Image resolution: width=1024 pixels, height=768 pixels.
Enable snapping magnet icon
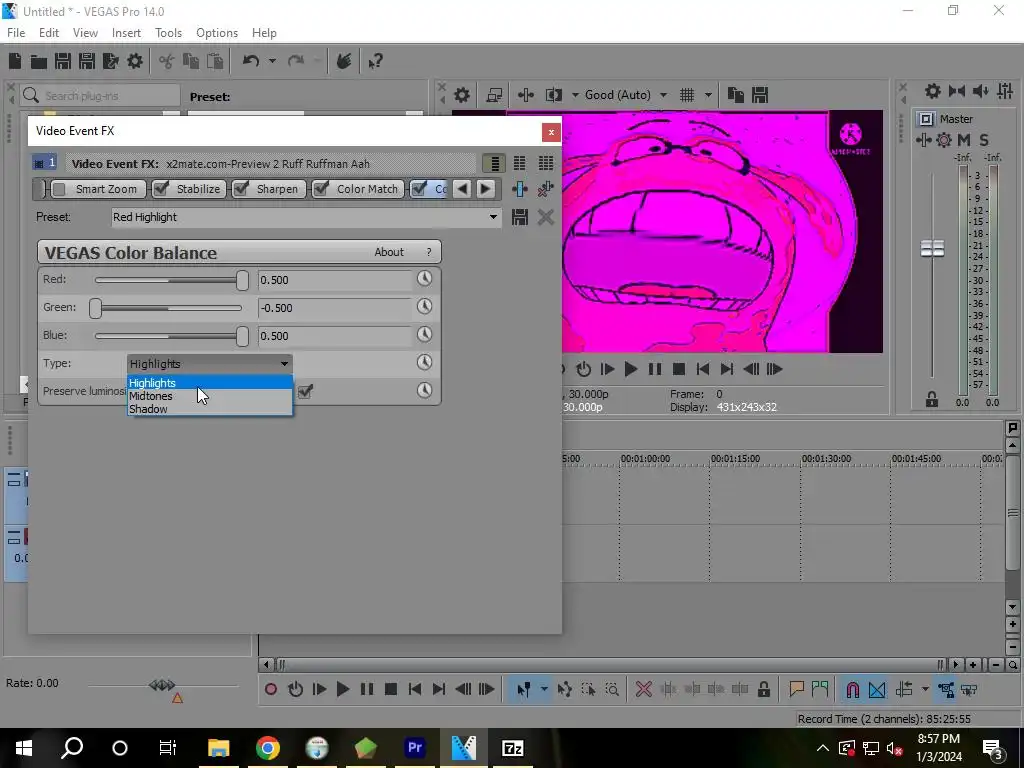pyautogui.click(x=852, y=689)
